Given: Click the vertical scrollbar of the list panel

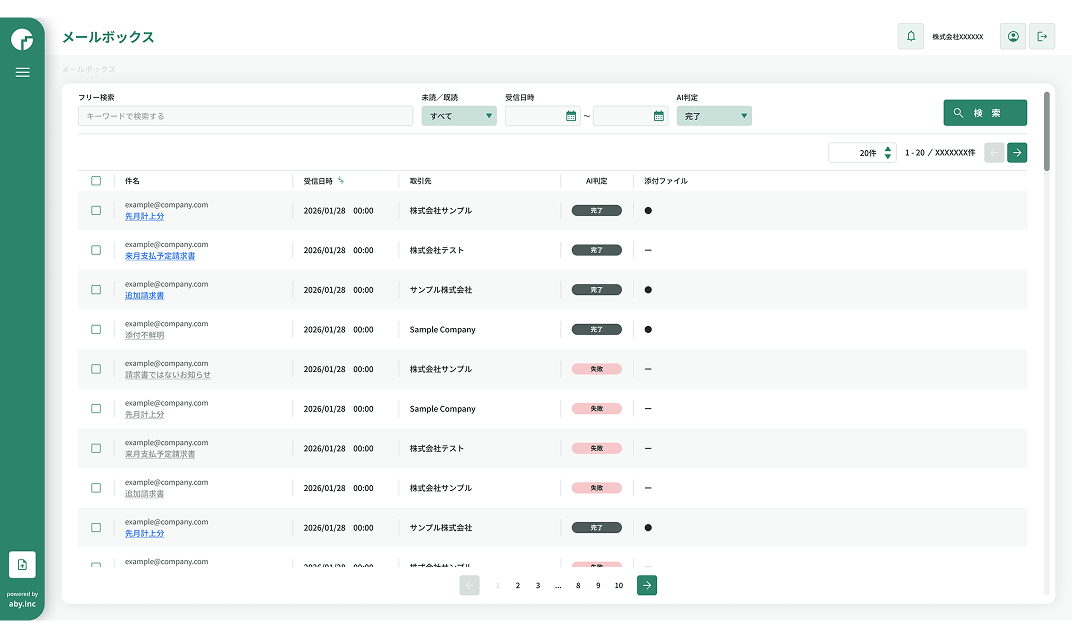Looking at the screenshot, I should point(1047,131).
